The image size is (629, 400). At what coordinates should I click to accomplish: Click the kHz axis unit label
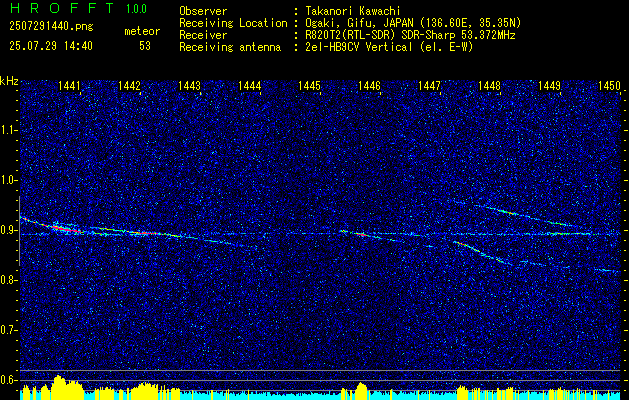pos(9,81)
